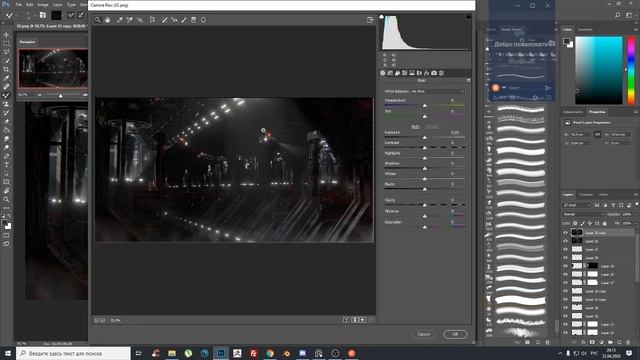
Task: Toggle highlight clipping warning on histogram
Action: [x=468, y=17]
